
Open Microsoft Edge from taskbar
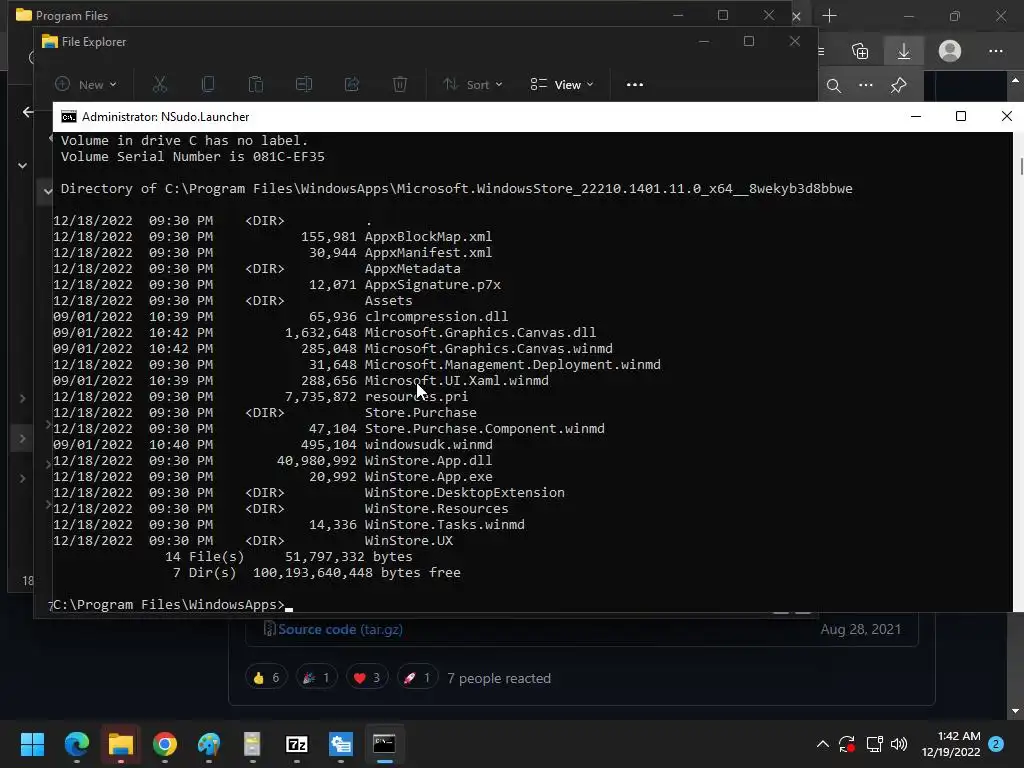(x=76, y=744)
